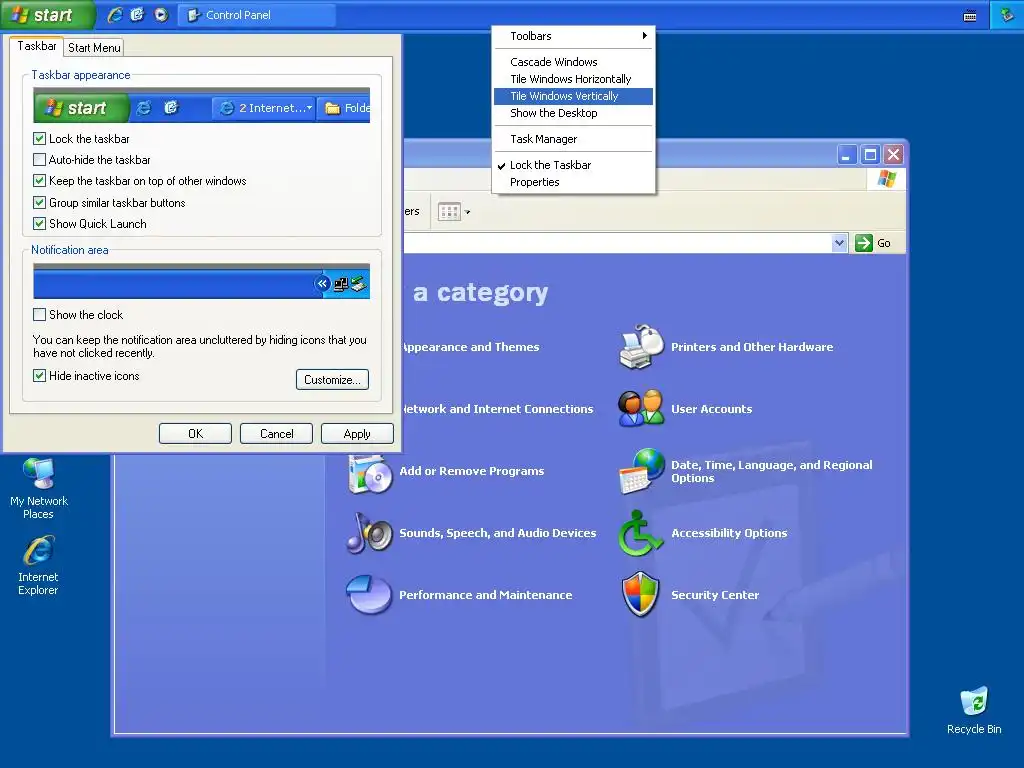Open Task Manager from context menu

click(573, 139)
